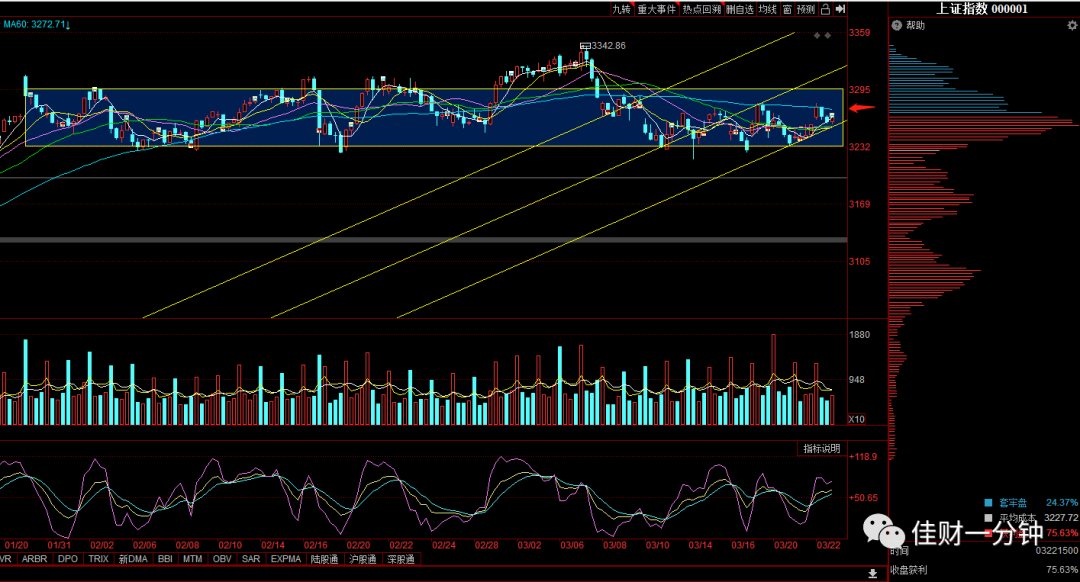Toggle the 均线 moving average display
The width and height of the screenshot is (1080, 582).
[767, 9]
